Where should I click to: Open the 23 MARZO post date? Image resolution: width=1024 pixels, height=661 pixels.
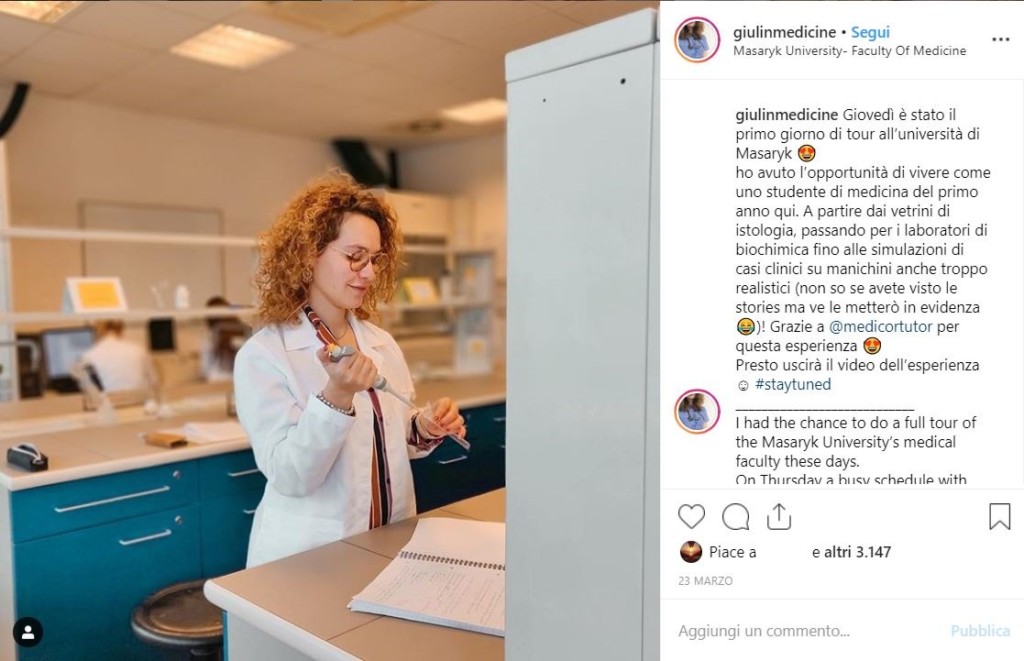tap(705, 581)
